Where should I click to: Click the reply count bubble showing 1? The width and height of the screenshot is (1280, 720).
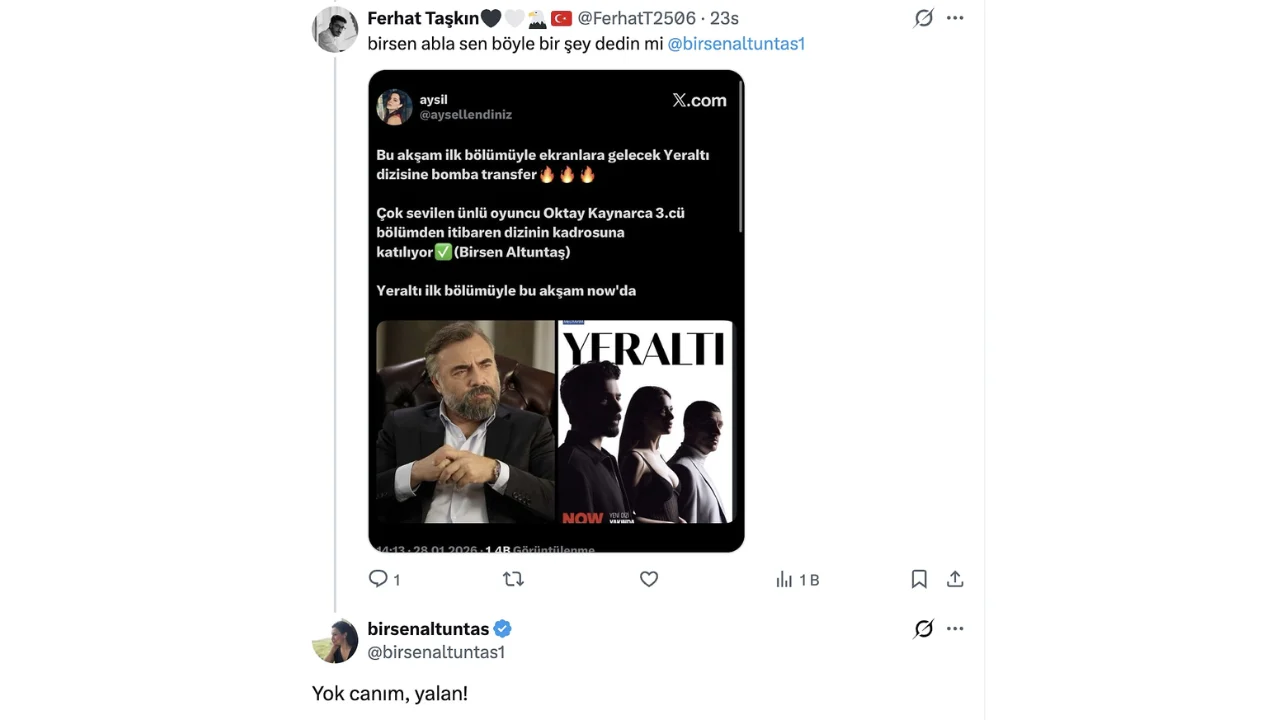386,579
